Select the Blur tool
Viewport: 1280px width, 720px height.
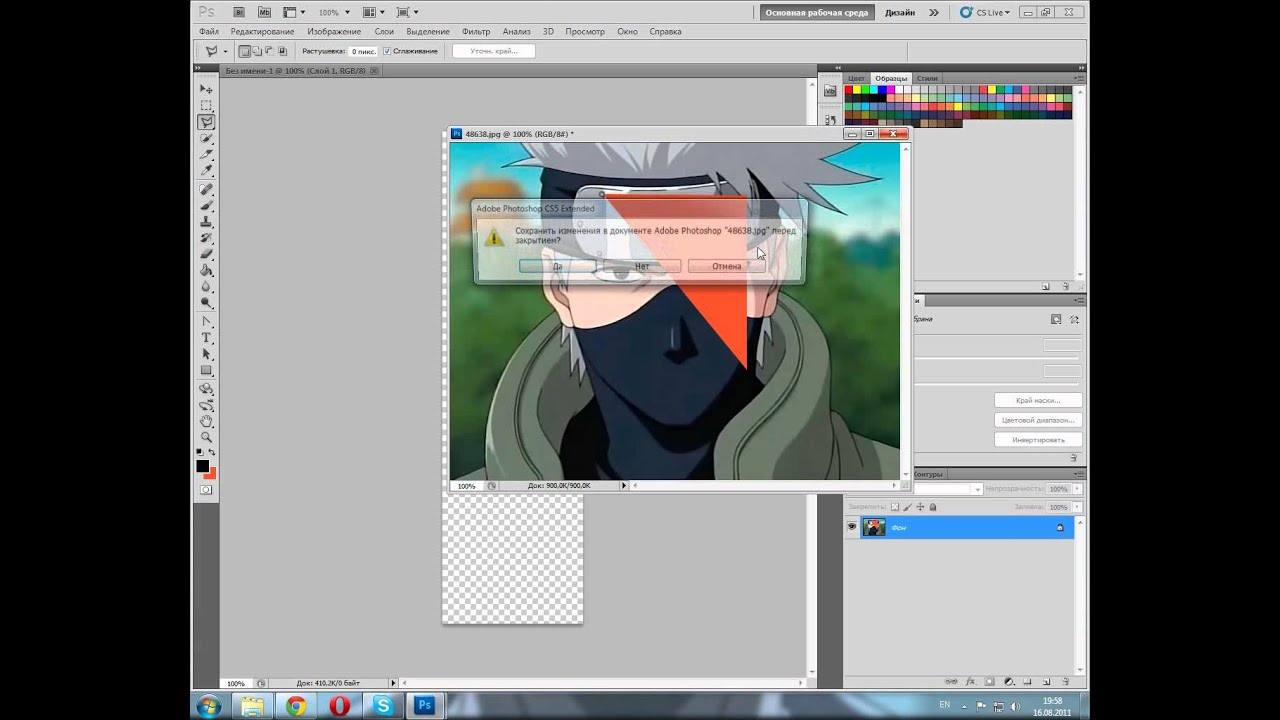(206, 287)
